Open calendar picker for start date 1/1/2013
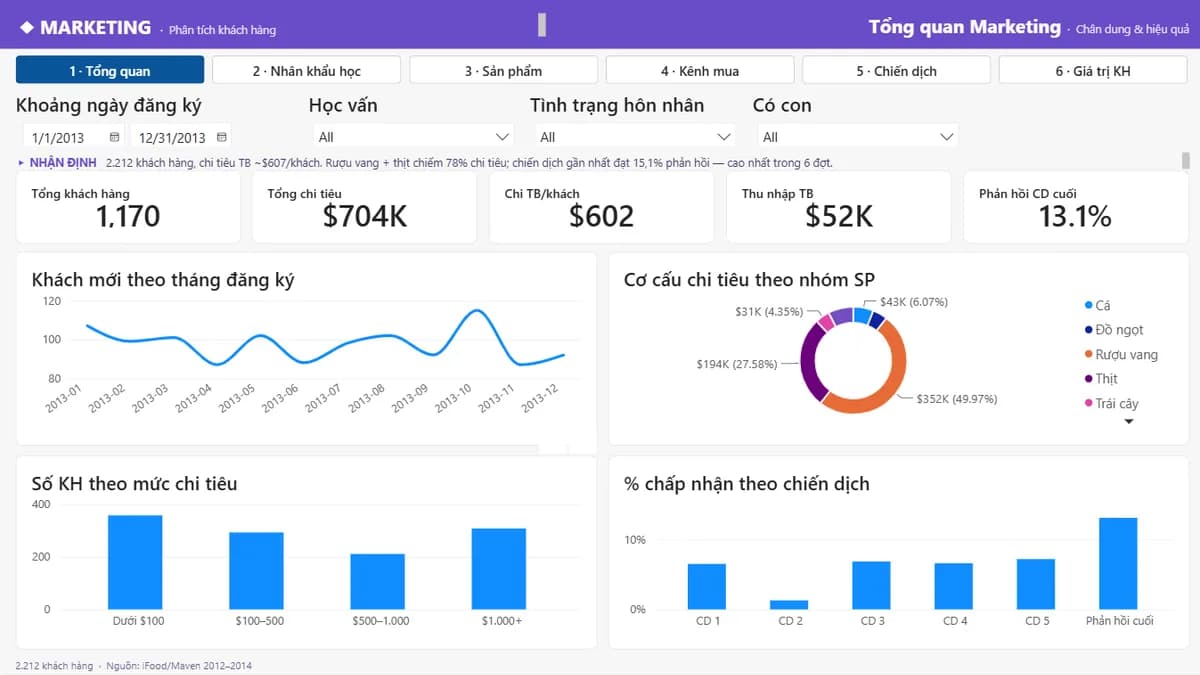This screenshot has height=675, width=1200. (x=114, y=137)
